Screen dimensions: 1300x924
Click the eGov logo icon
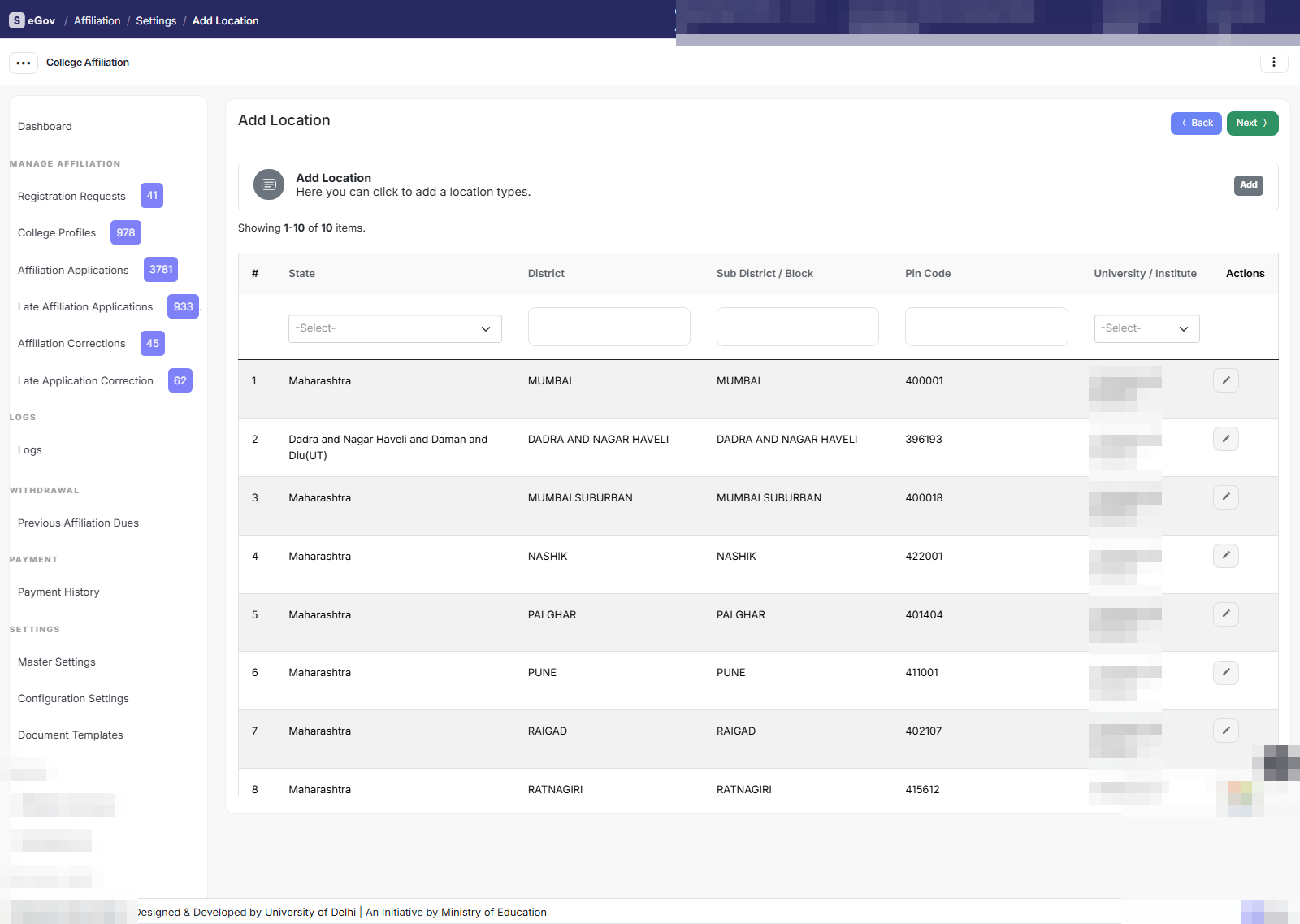click(x=17, y=20)
